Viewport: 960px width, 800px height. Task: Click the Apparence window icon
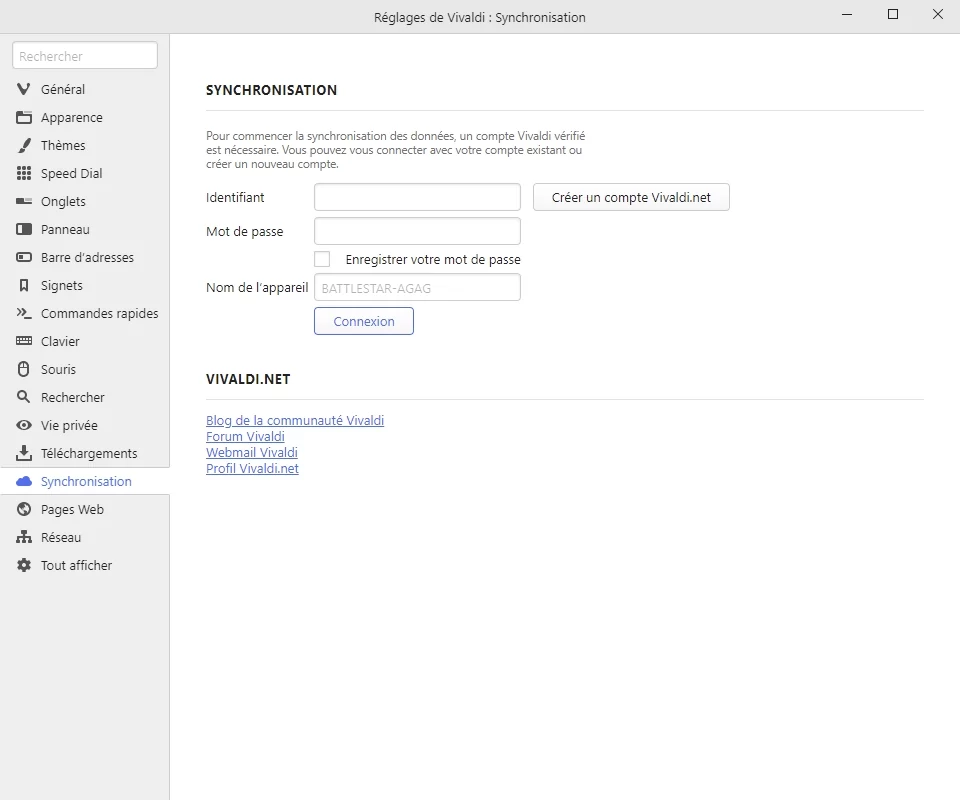(23, 117)
